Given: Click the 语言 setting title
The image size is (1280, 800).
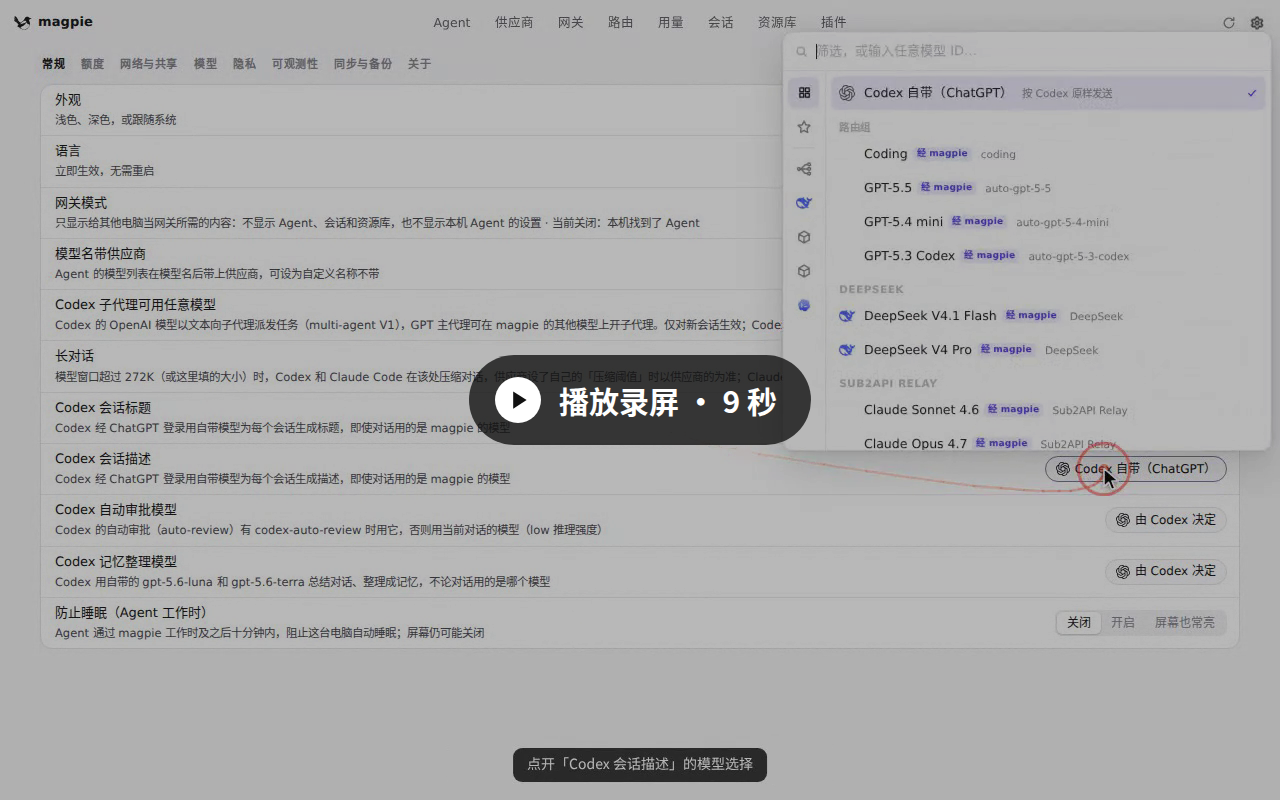Looking at the screenshot, I should click(68, 151).
